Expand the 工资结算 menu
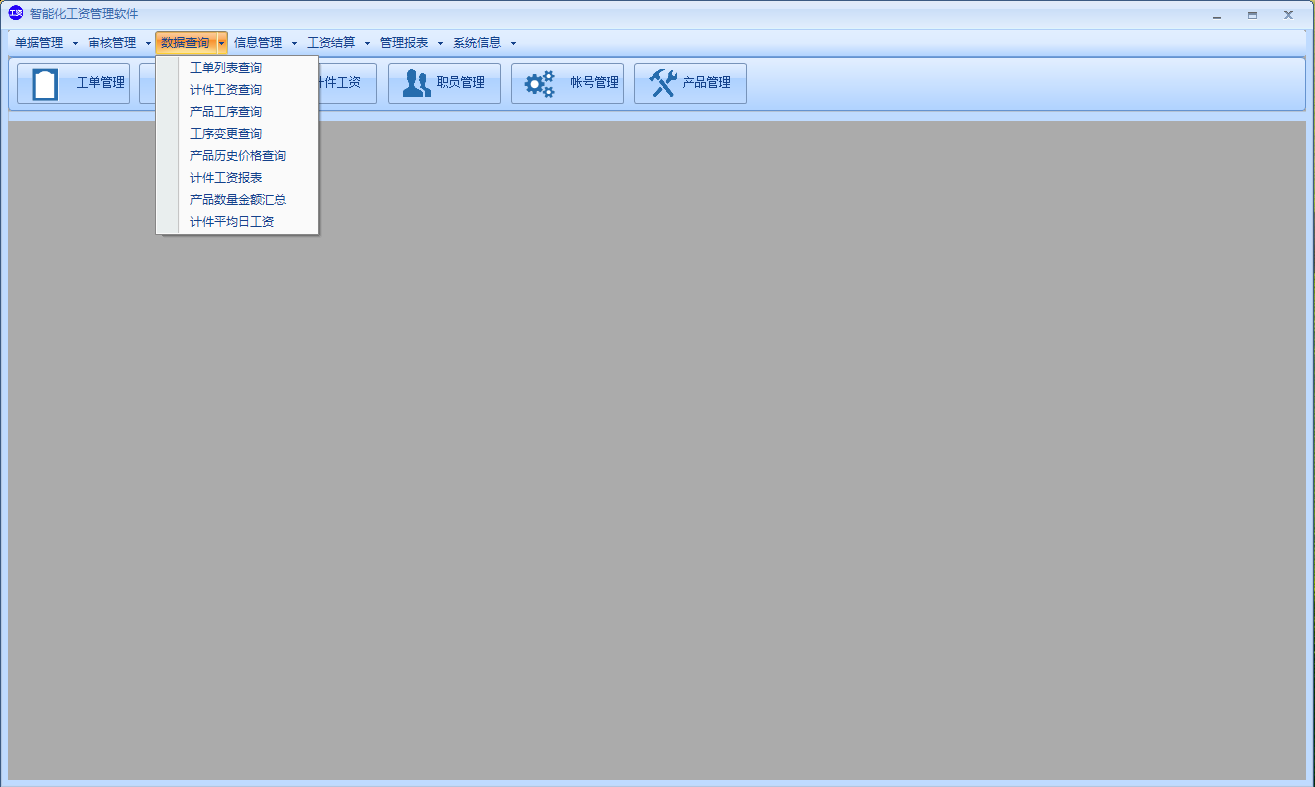This screenshot has height=787, width=1315. pos(331,43)
